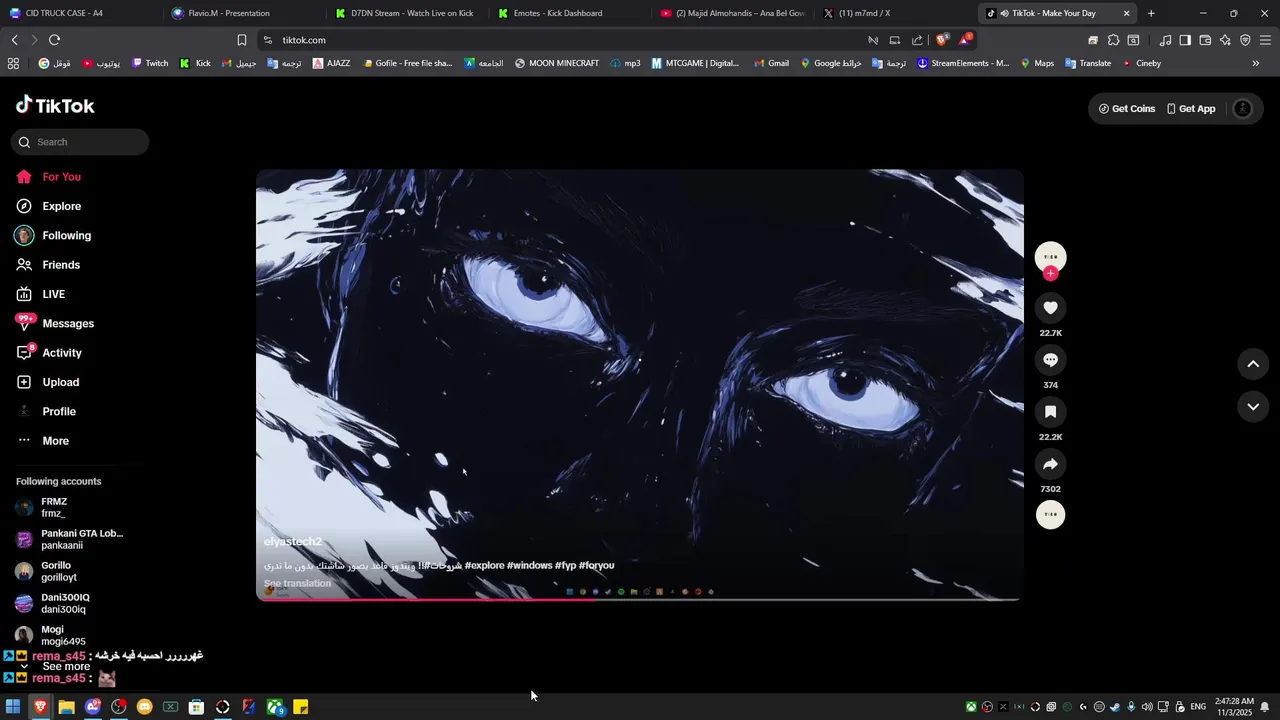The height and width of the screenshot is (720, 1280).
Task: Open Messages in the sidebar
Action: pyautogui.click(x=56, y=324)
